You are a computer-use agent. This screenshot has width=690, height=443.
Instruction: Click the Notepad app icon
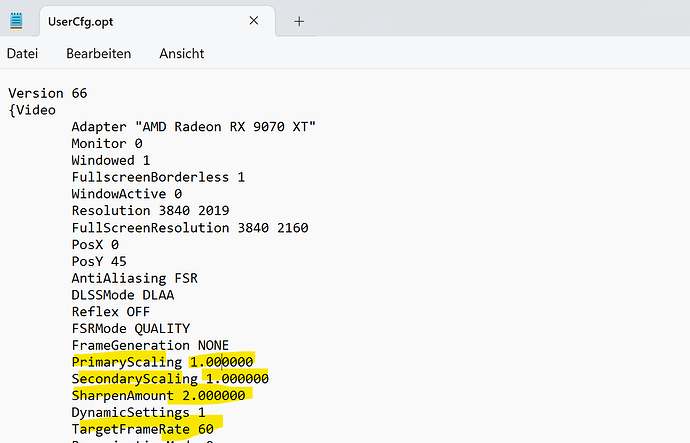click(x=16, y=21)
